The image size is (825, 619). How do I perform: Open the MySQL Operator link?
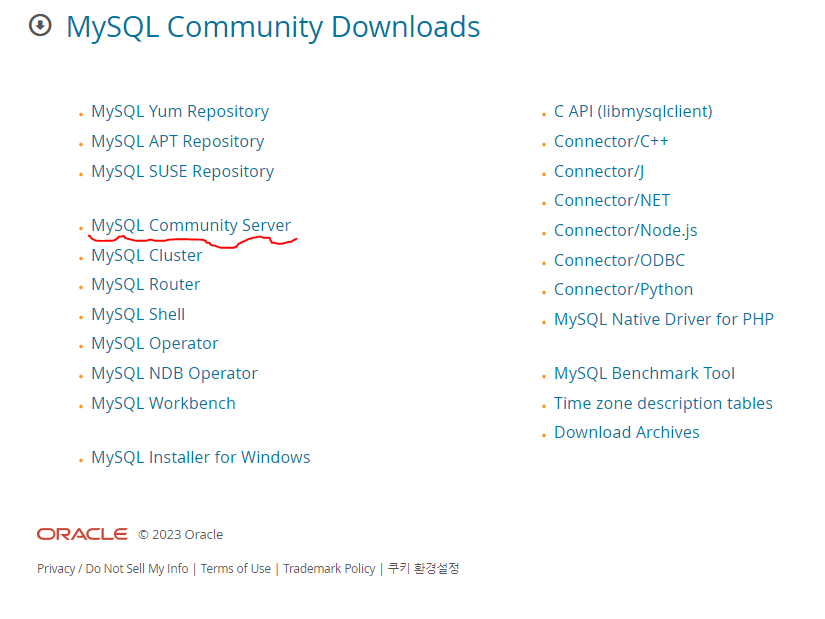155,344
